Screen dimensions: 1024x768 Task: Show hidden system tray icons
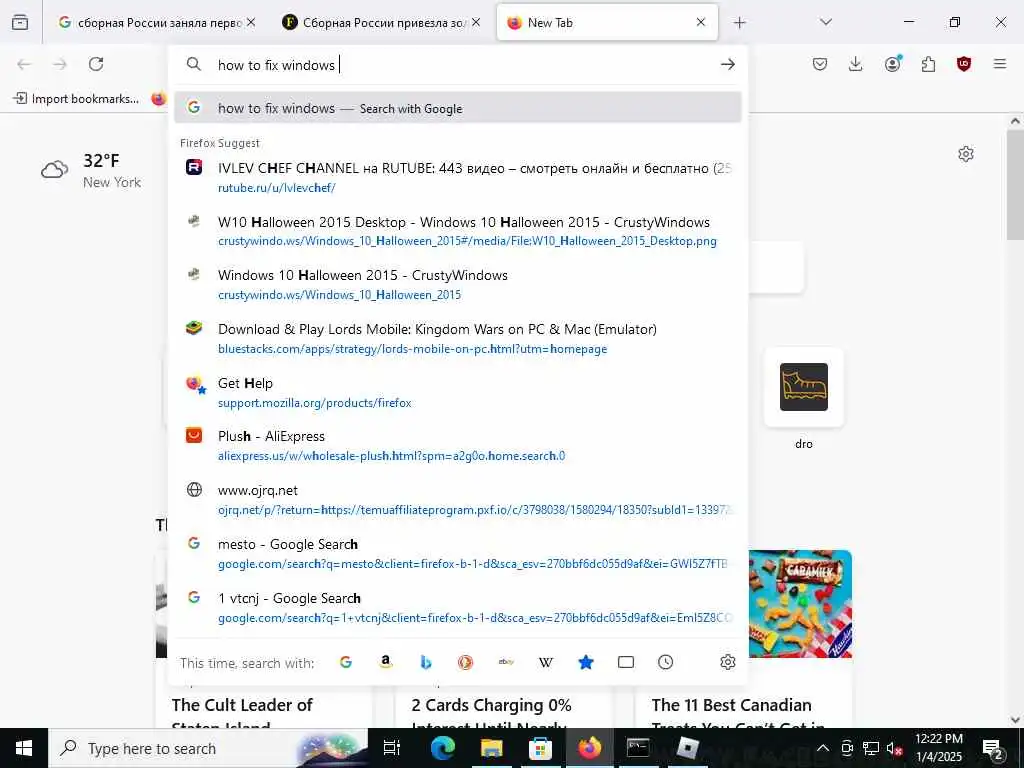(x=823, y=748)
